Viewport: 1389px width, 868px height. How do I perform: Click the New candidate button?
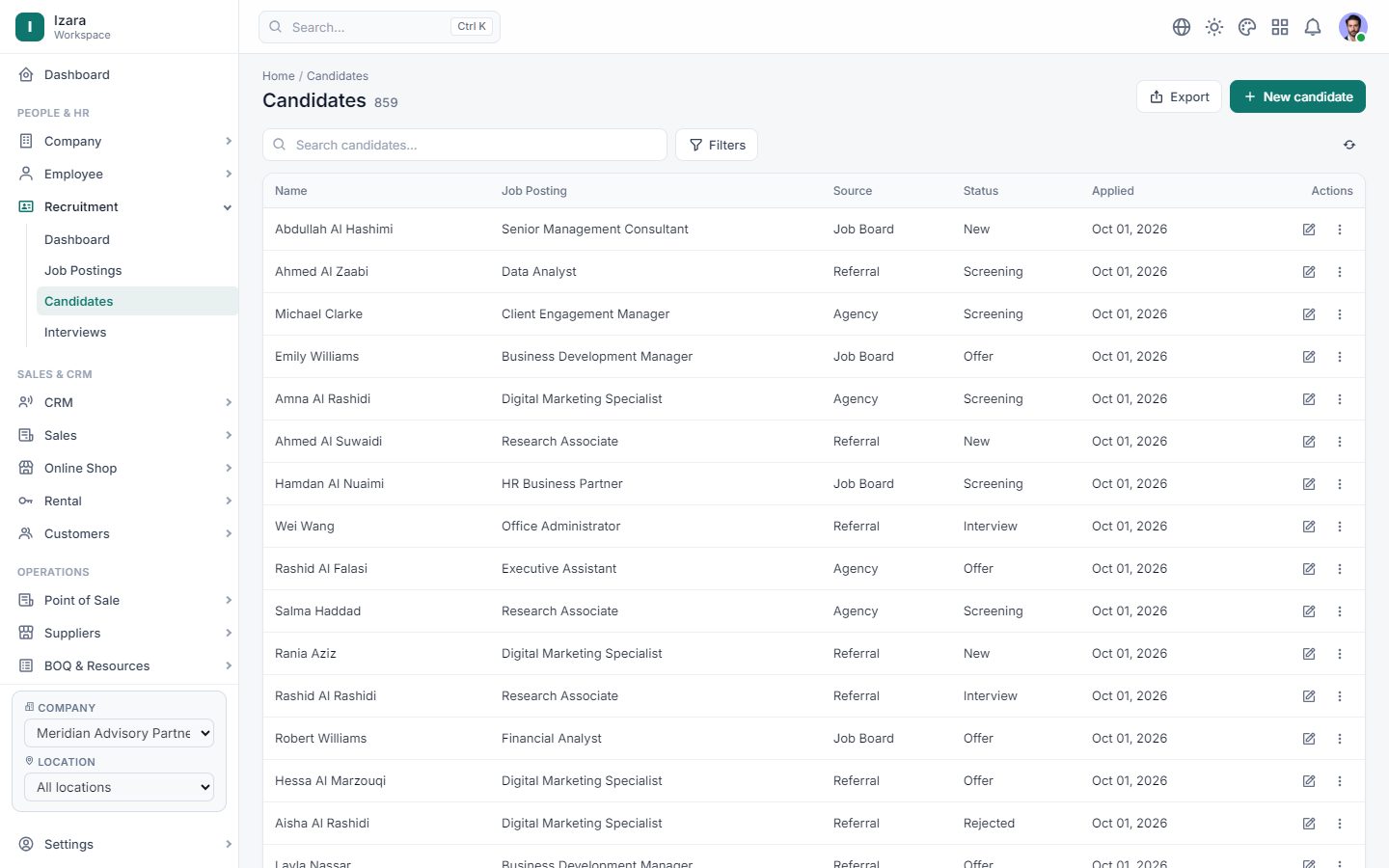[x=1297, y=96]
